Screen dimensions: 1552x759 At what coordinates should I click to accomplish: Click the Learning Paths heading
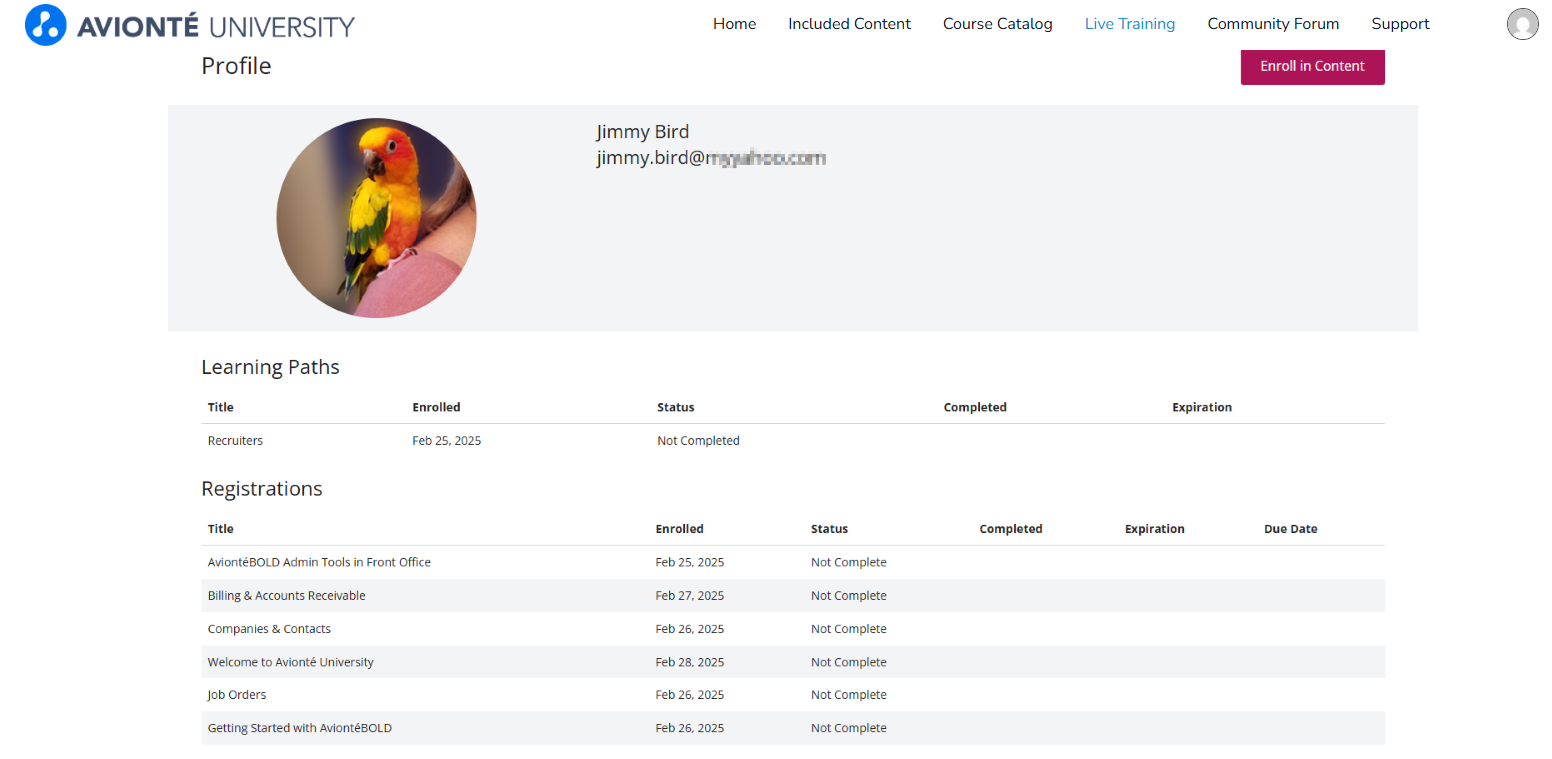pyautogui.click(x=270, y=367)
